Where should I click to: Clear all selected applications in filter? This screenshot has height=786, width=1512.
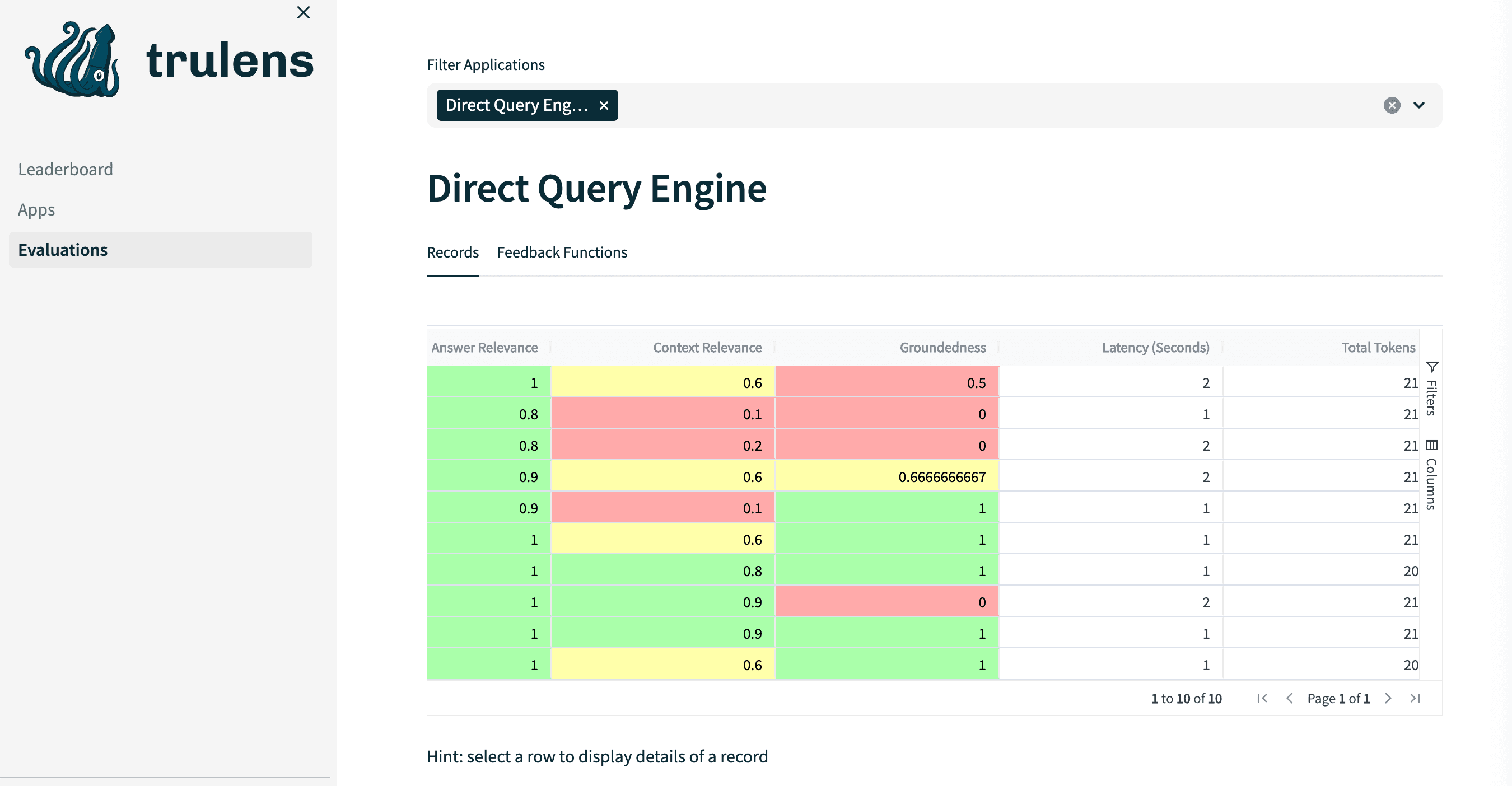click(x=1391, y=106)
